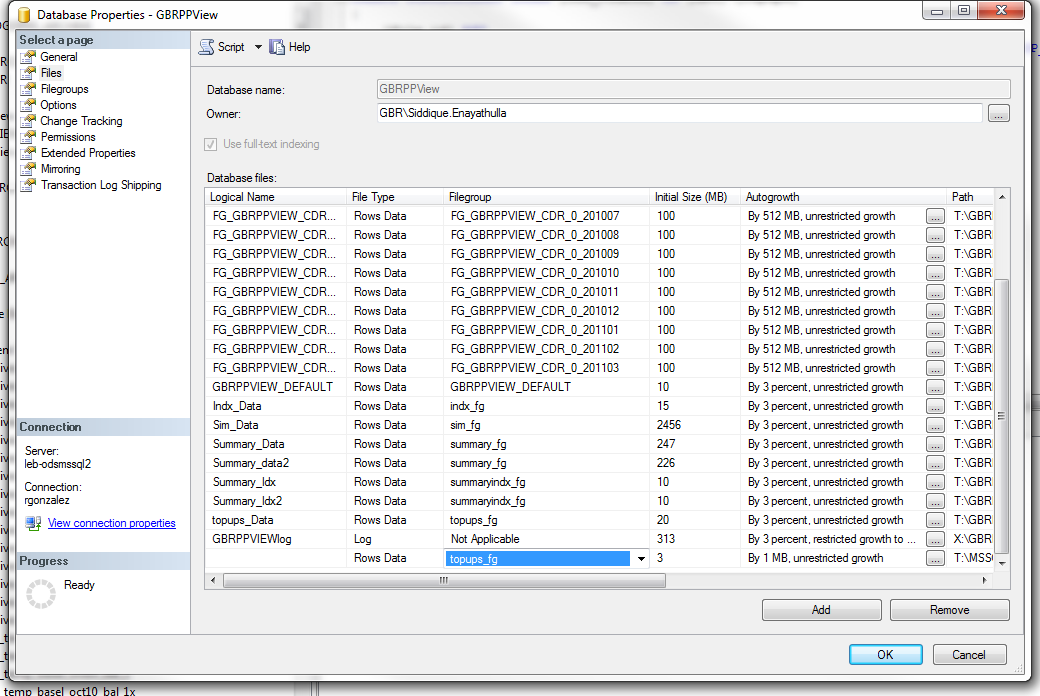Open GBRPPVIEWlog autogrowth settings via ellipsis
Viewport: 1040px width, 696px height.
pyautogui.click(x=935, y=539)
